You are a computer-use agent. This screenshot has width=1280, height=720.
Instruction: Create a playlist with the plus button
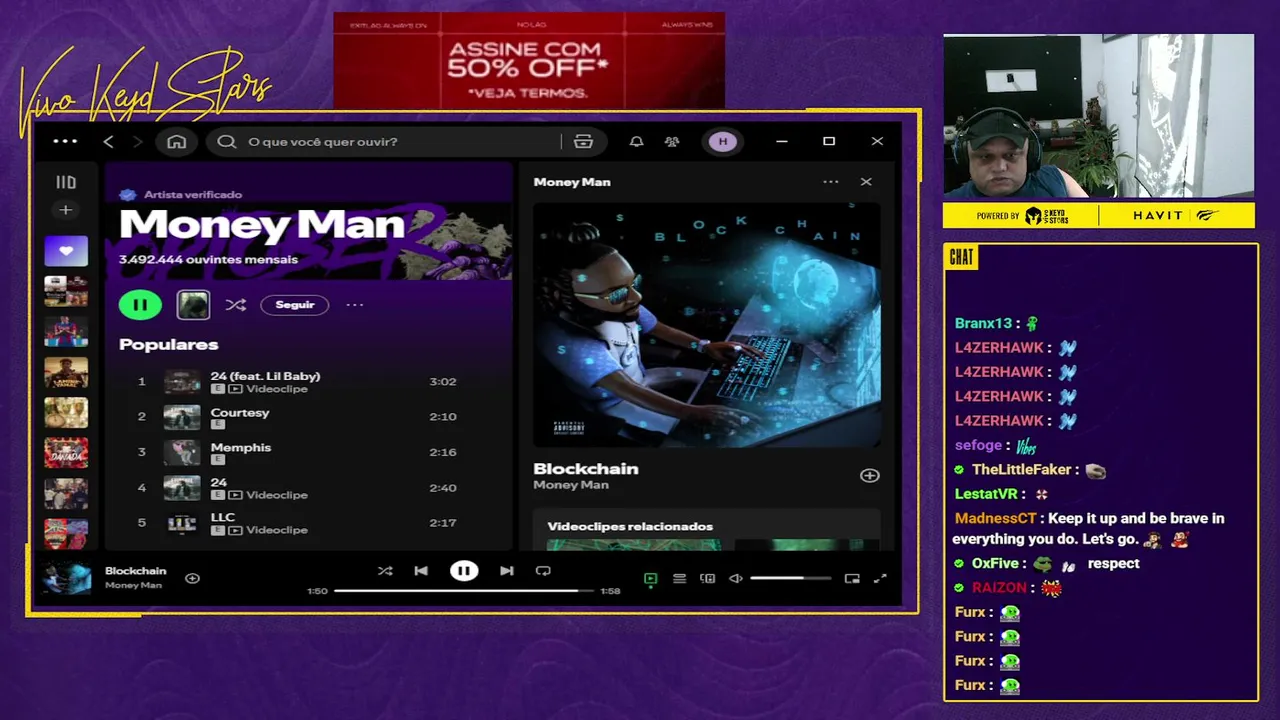[x=66, y=210]
